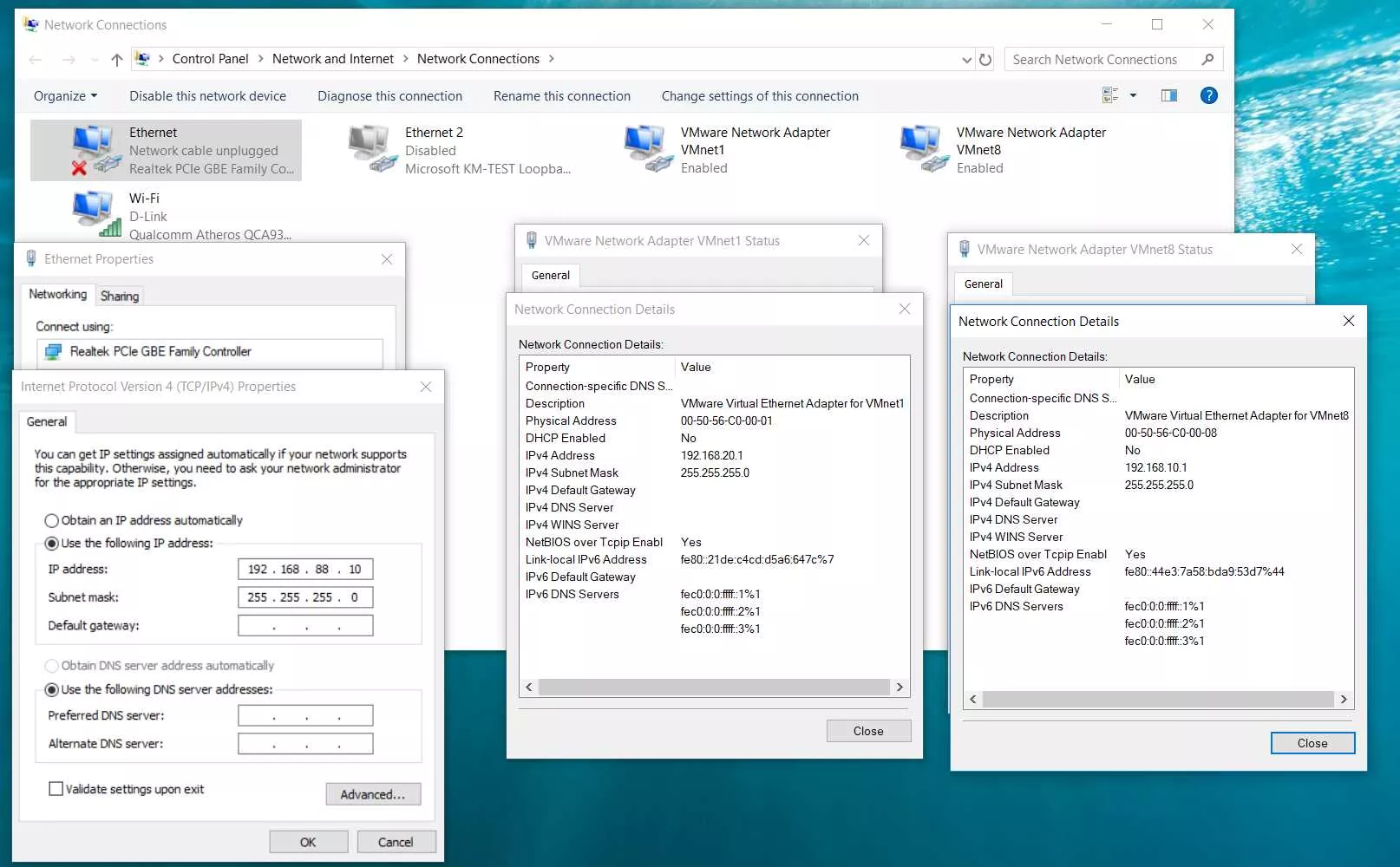Select the Ethernet 2 adapter icon
Screen dimensions: 1400x867
[x=371, y=149]
